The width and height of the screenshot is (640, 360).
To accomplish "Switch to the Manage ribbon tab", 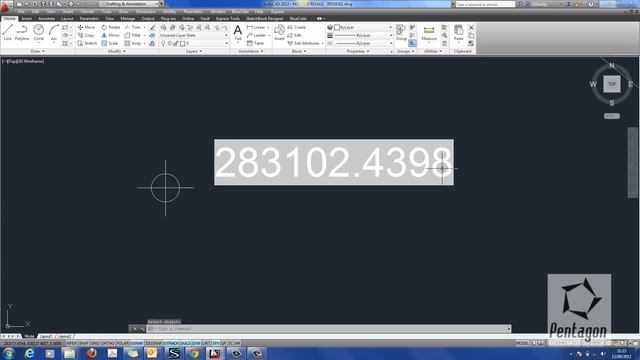I will tap(127, 18).
